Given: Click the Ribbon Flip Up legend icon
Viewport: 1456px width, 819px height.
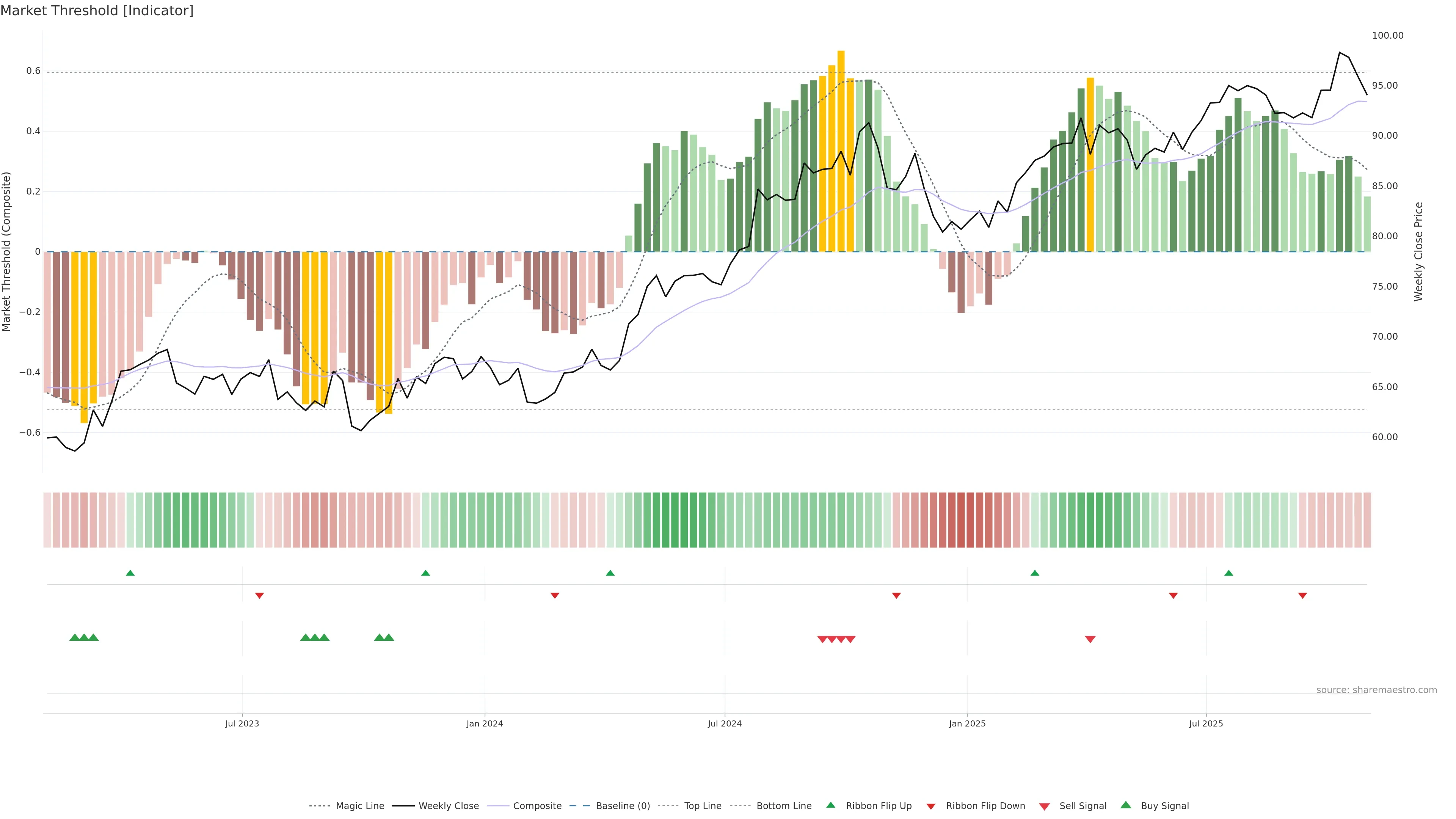Looking at the screenshot, I should pyautogui.click(x=830, y=805).
